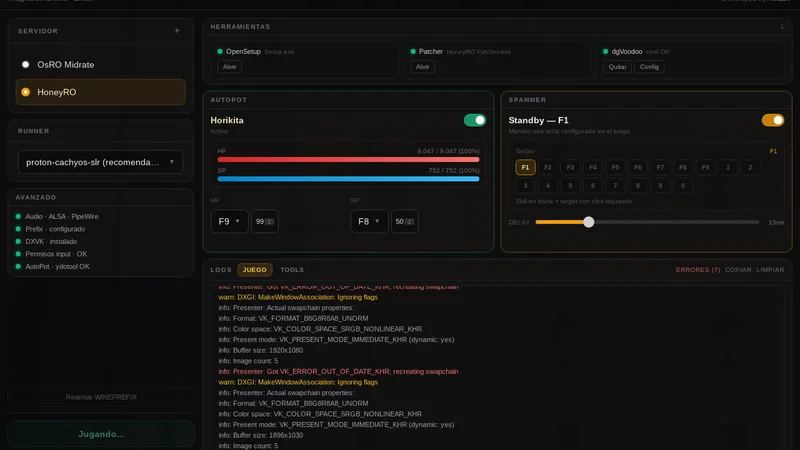Click the Audio ALSA PipeWire status dot
The image size is (800, 450).
point(18,216)
